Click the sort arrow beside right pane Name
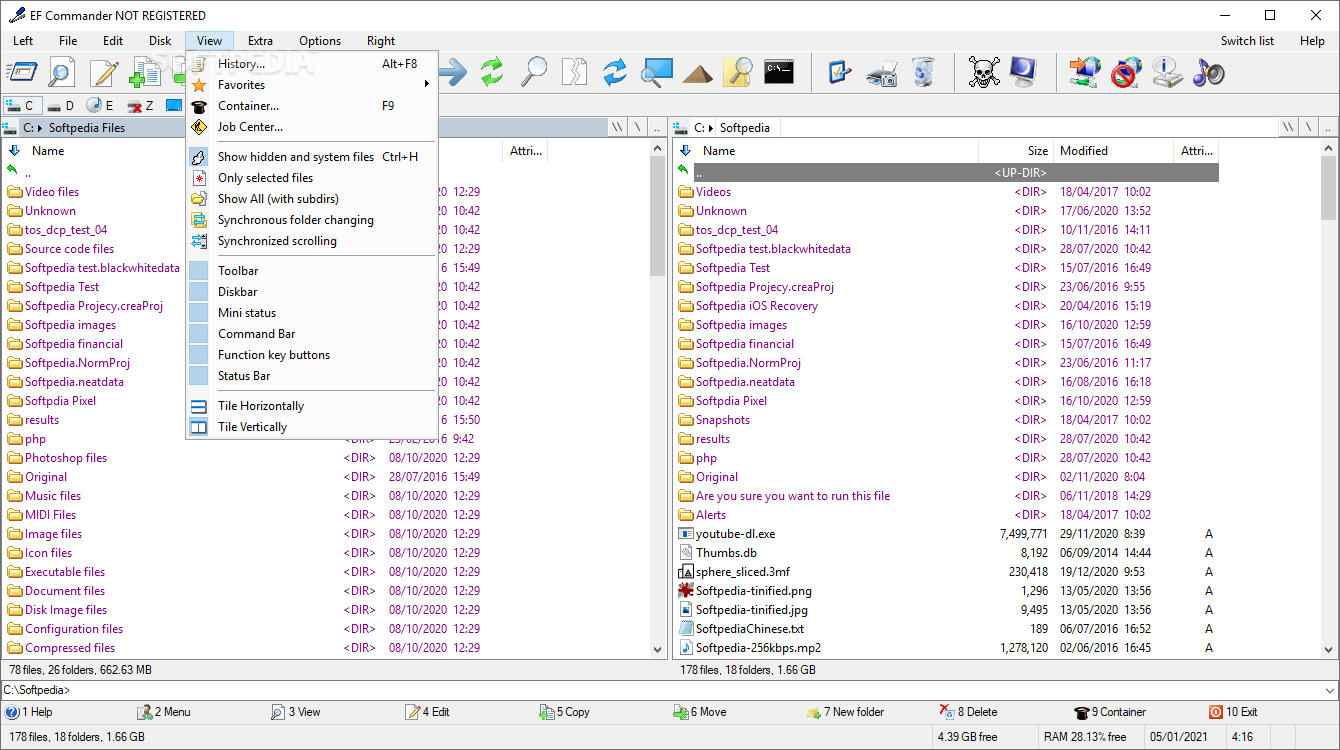Viewport: 1340px width, 750px height. (x=685, y=151)
